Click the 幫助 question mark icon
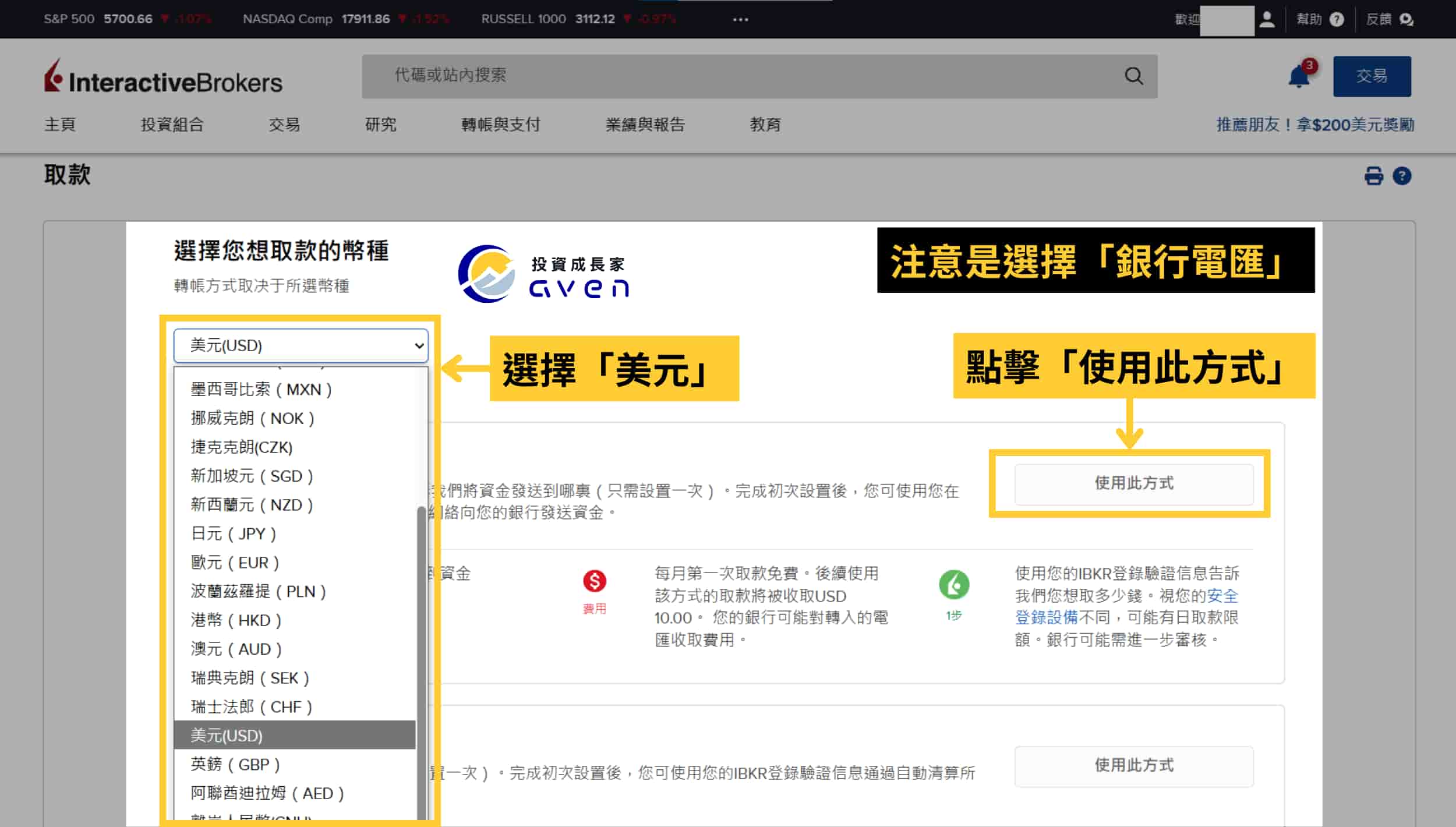This screenshot has height=827, width=1456. coord(1338,19)
